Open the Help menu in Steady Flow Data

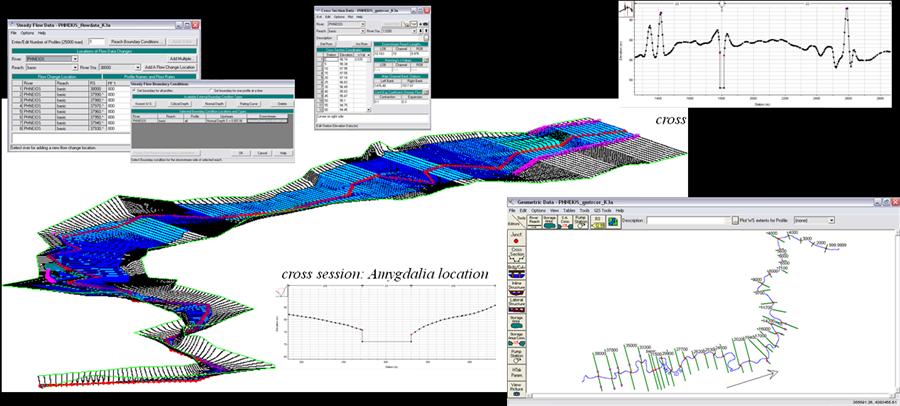click(42, 33)
